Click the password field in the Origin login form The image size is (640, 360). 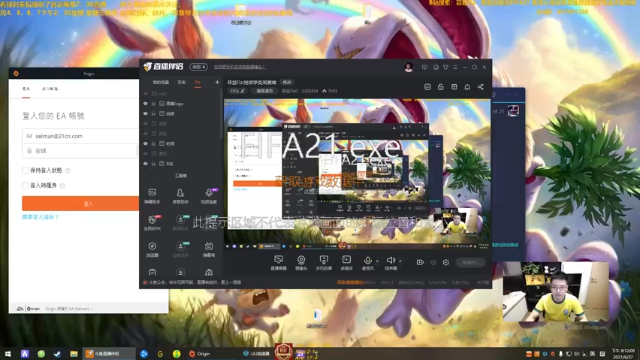80,151
